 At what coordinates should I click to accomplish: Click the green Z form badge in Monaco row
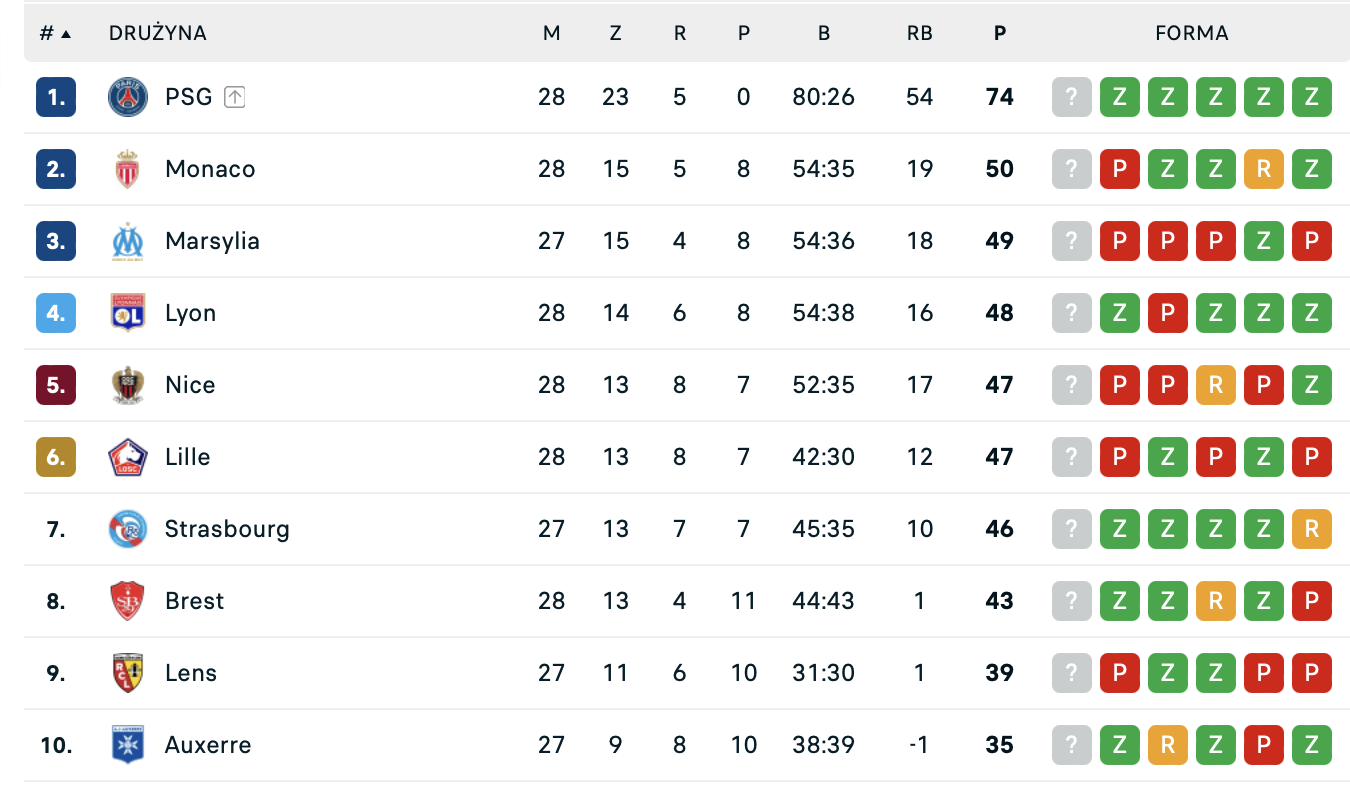pyautogui.click(x=1167, y=169)
